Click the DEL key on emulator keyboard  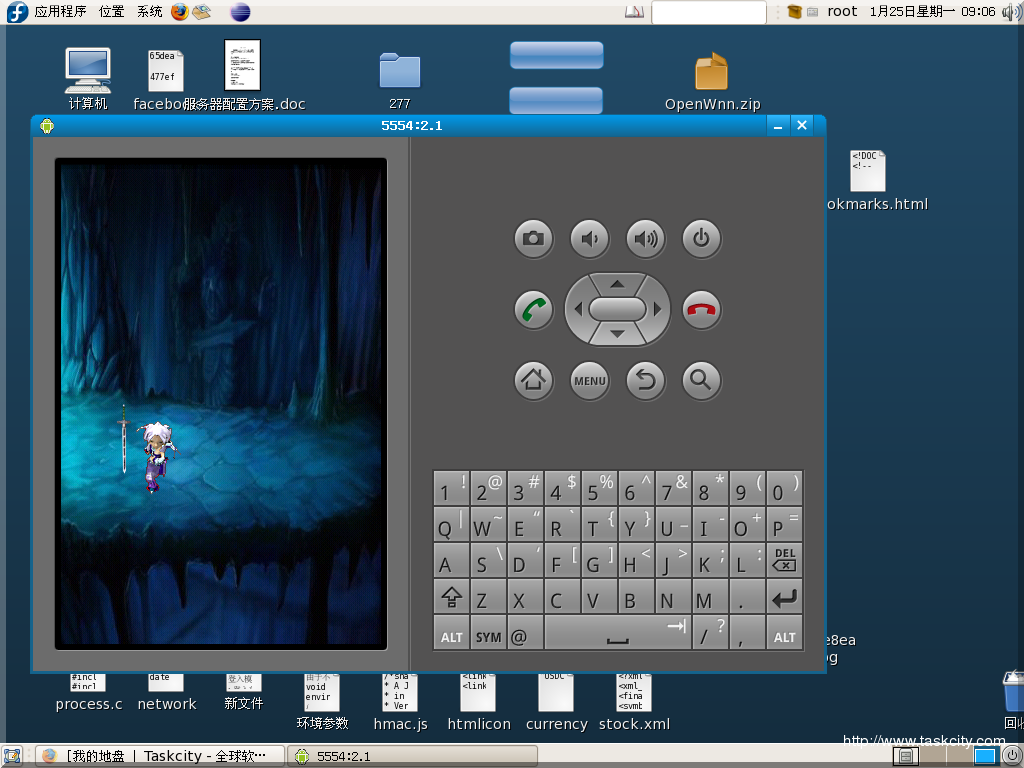point(784,560)
